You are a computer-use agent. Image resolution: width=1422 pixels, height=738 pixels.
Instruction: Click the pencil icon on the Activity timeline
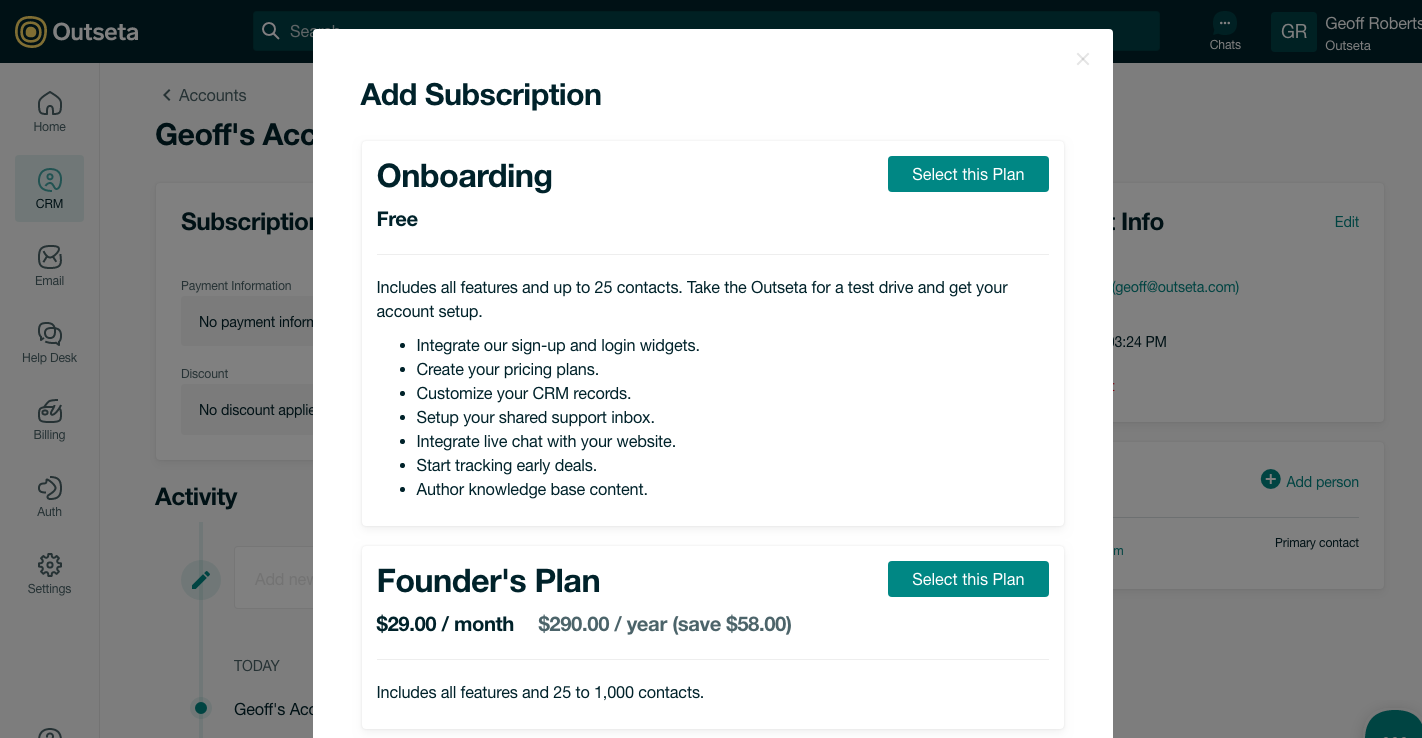pos(201,579)
